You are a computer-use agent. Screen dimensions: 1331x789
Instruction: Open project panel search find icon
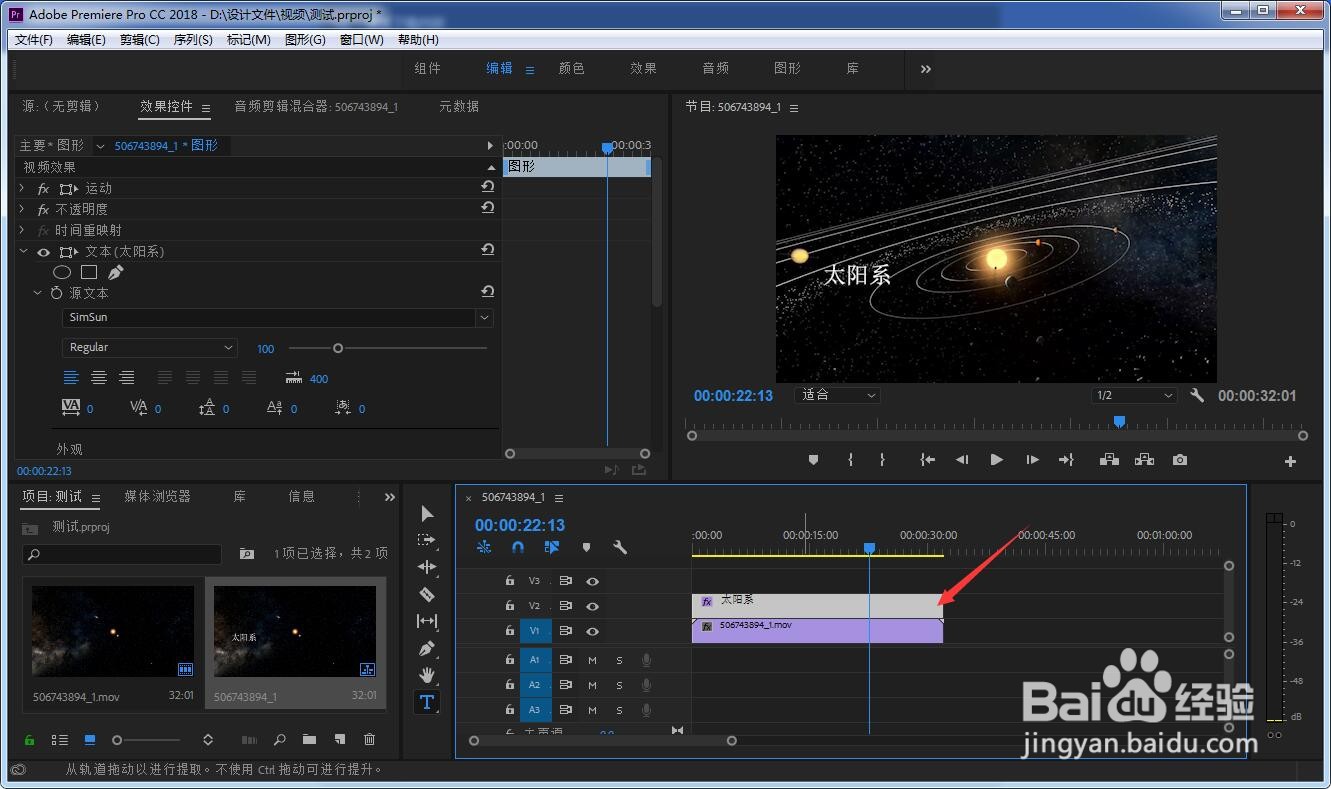pyautogui.click(x=280, y=740)
